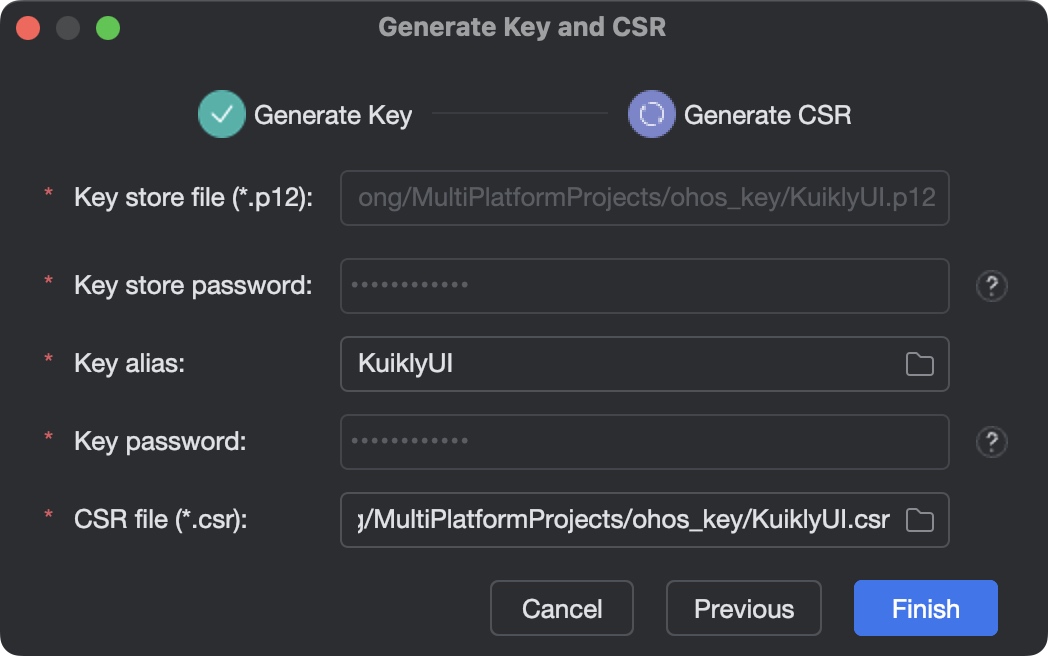This screenshot has height=656, width=1048.
Task: Click the Finish button
Action: tap(925, 608)
